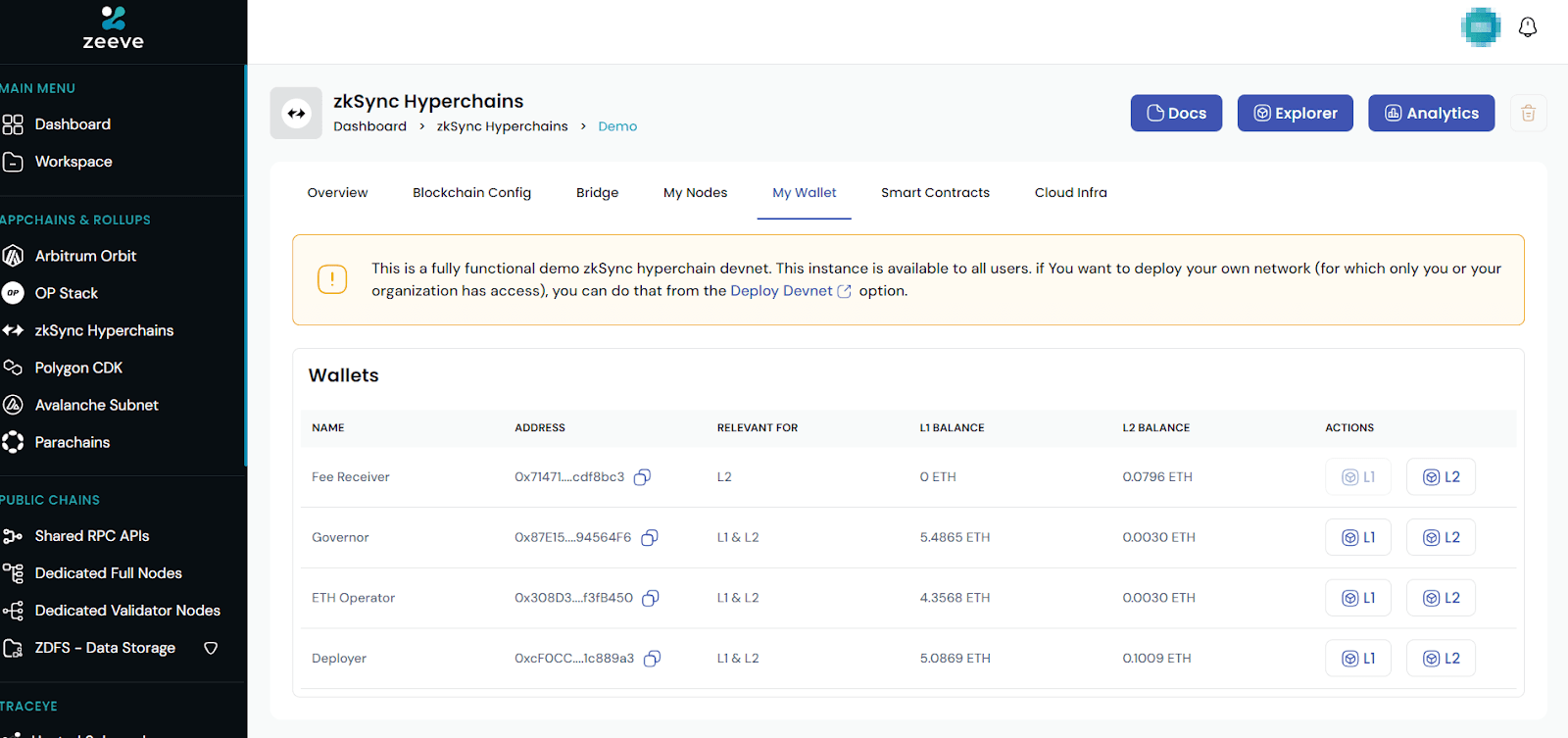The height and width of the screenshot is (738, 1568).
Task: Click the Governor name cell
Action: pos(340,538)
